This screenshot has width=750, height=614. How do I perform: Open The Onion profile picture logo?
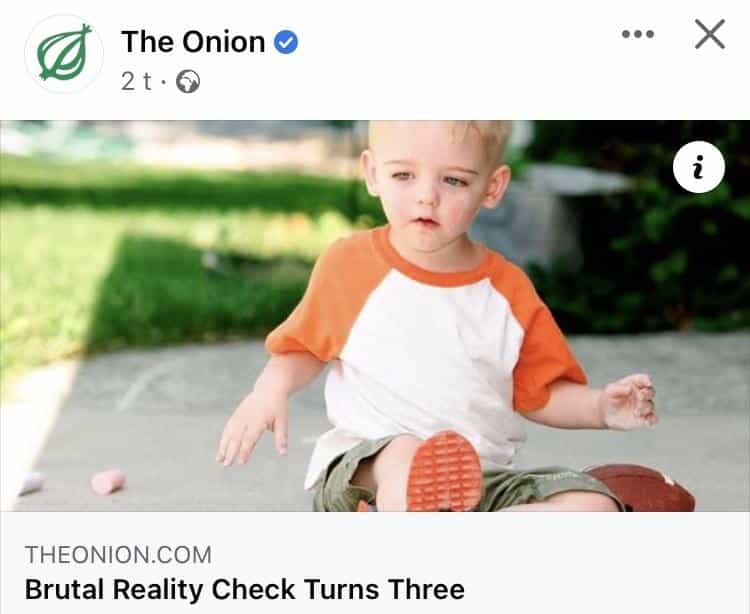[x=64, y=54]
